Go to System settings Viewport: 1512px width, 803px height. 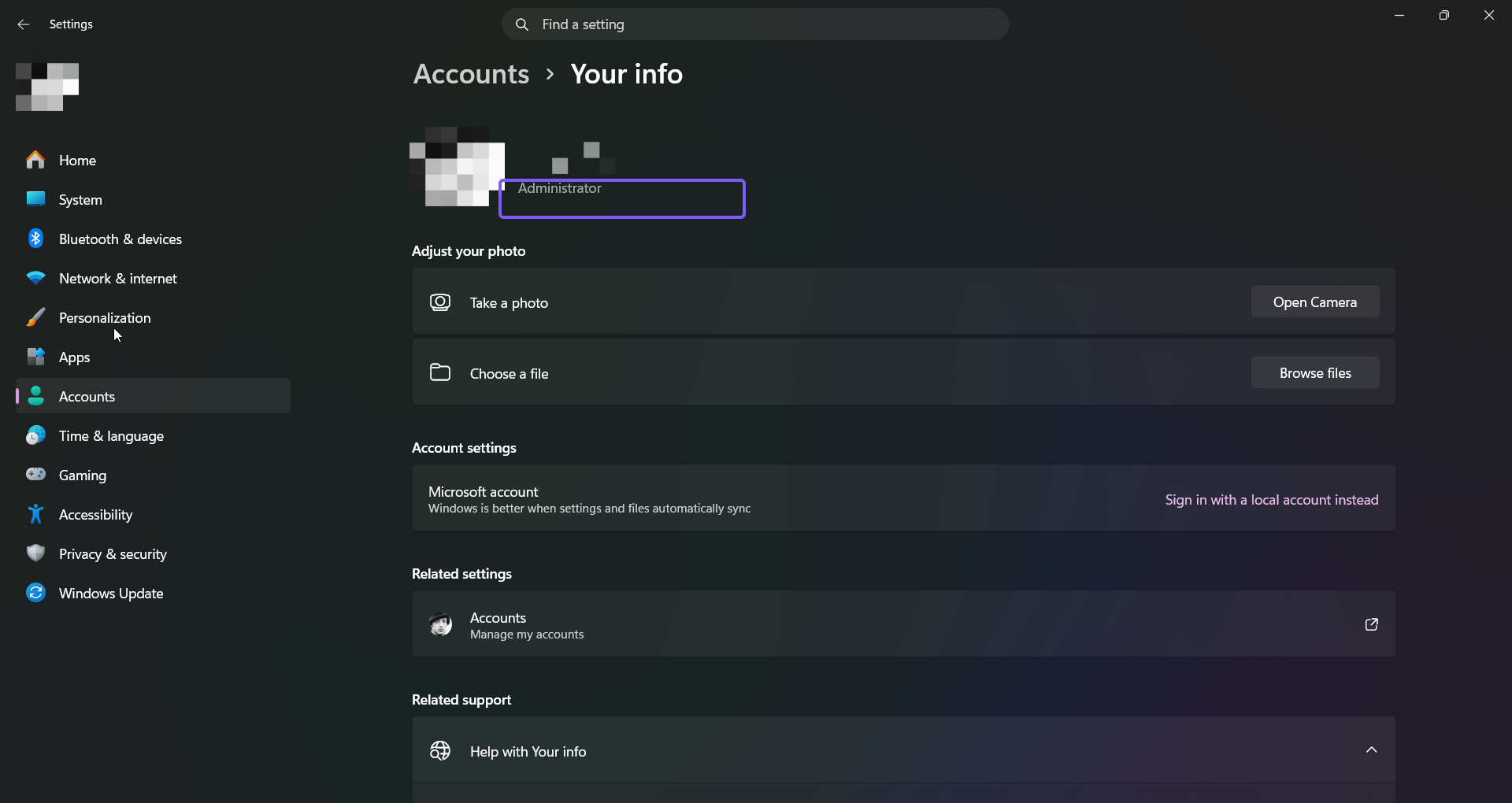[x=153, y=199]
